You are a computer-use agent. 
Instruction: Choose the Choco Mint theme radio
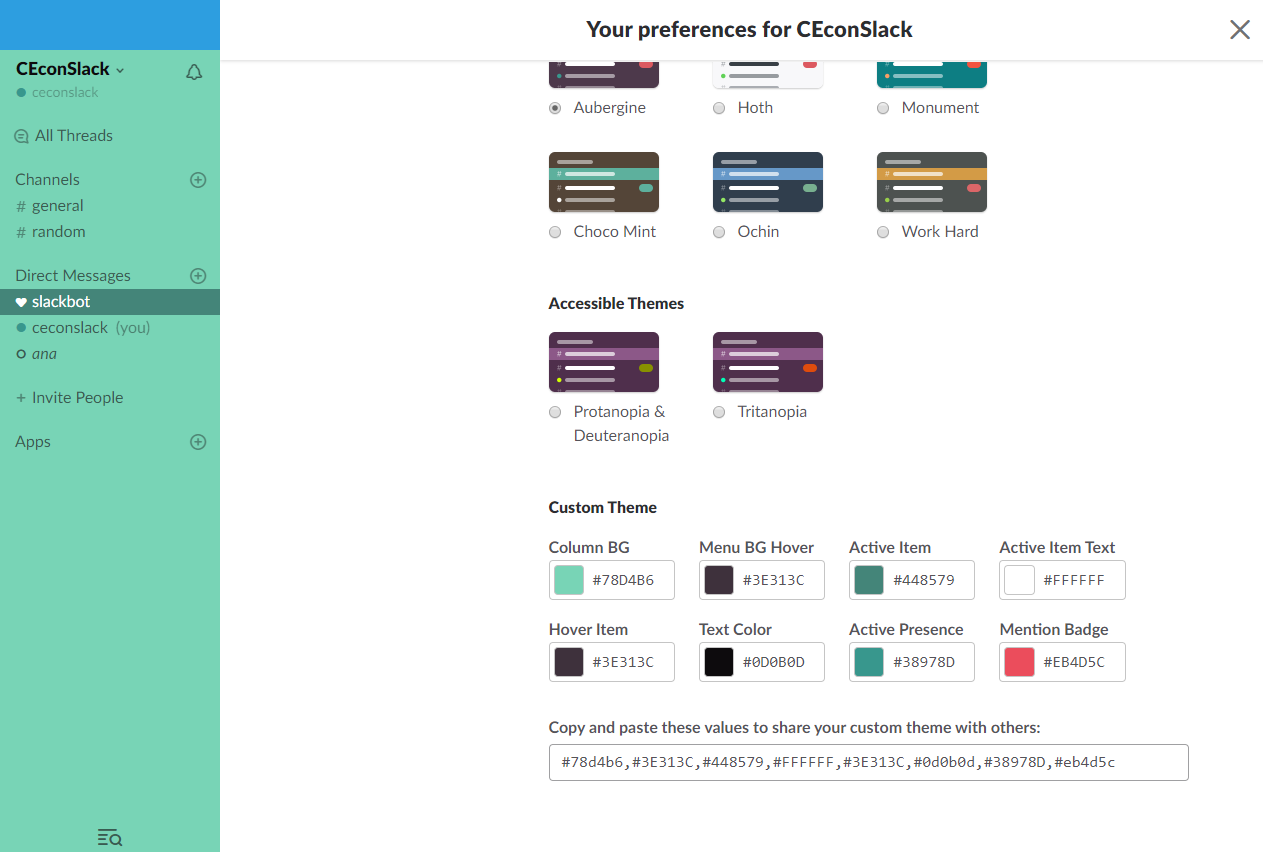(555, 232)
